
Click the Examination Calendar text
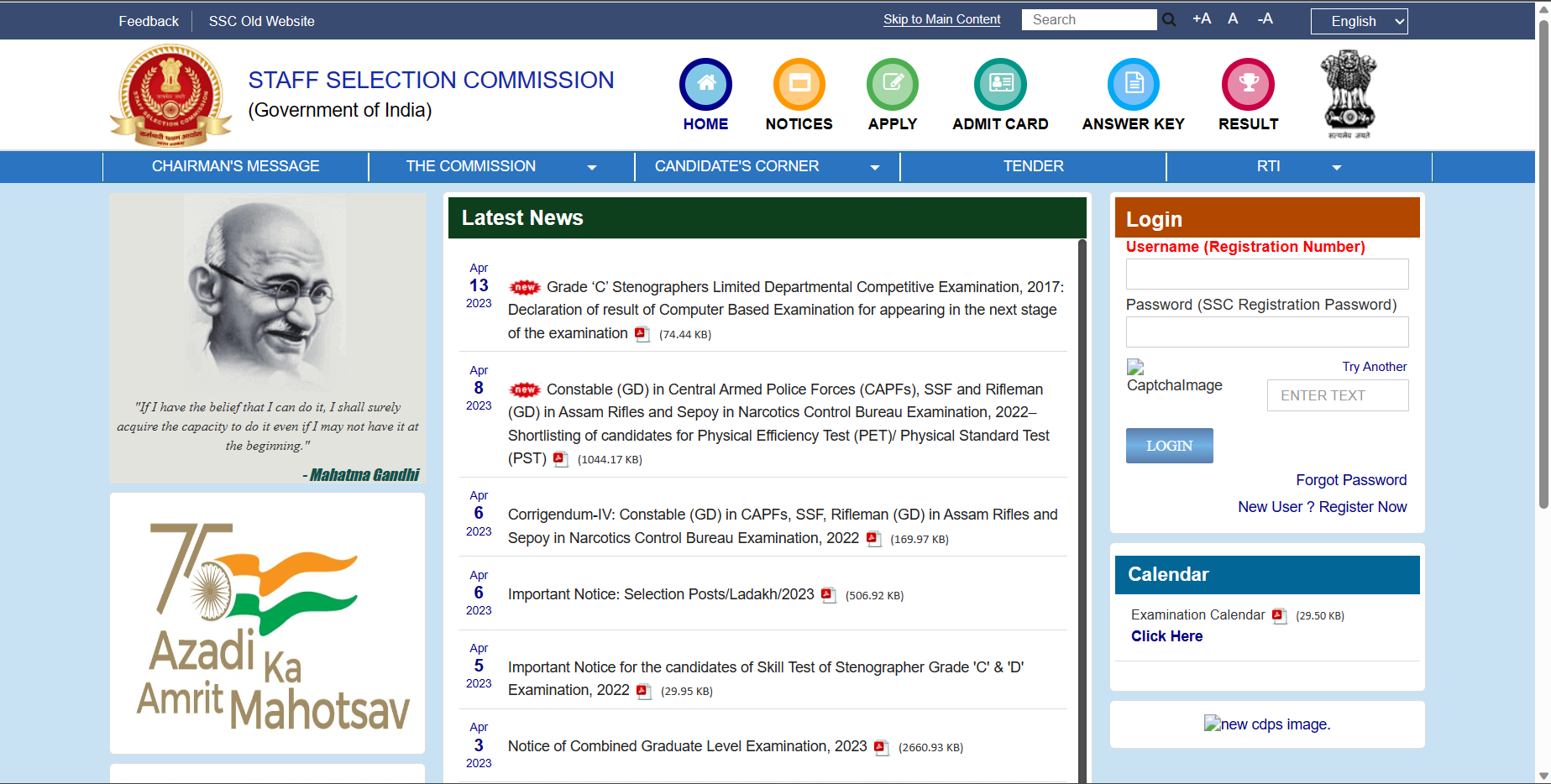[x=1197, y=615]
